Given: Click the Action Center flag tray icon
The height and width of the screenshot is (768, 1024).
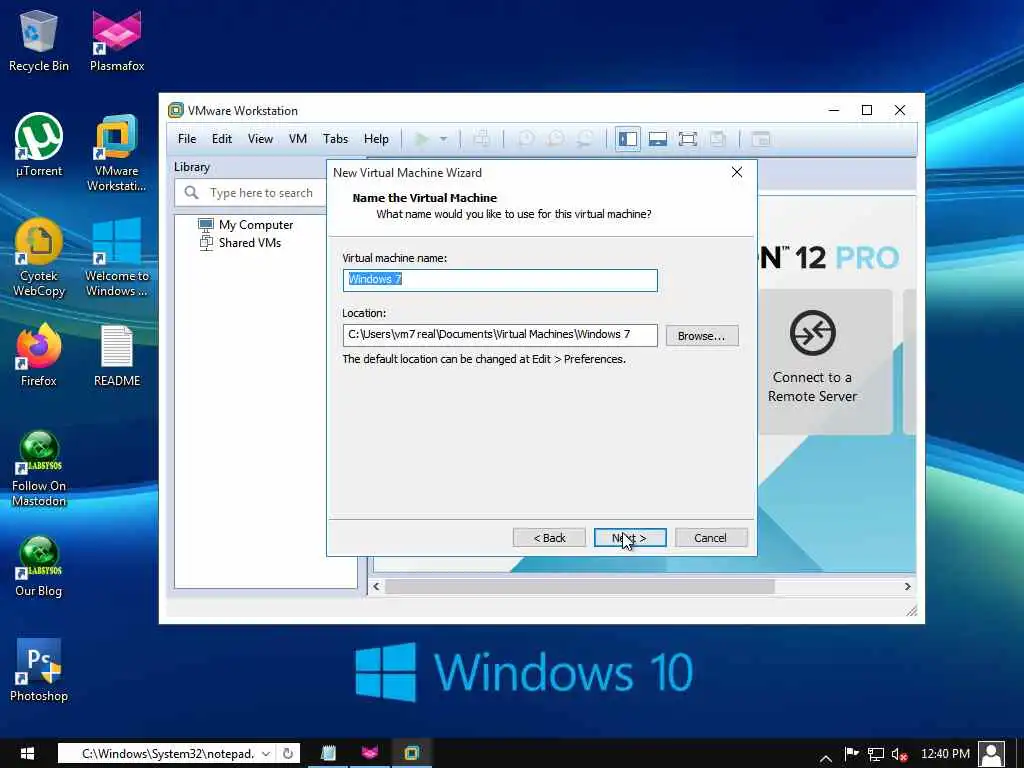Looking at the screenshot, I should click(x=852, y=755).
